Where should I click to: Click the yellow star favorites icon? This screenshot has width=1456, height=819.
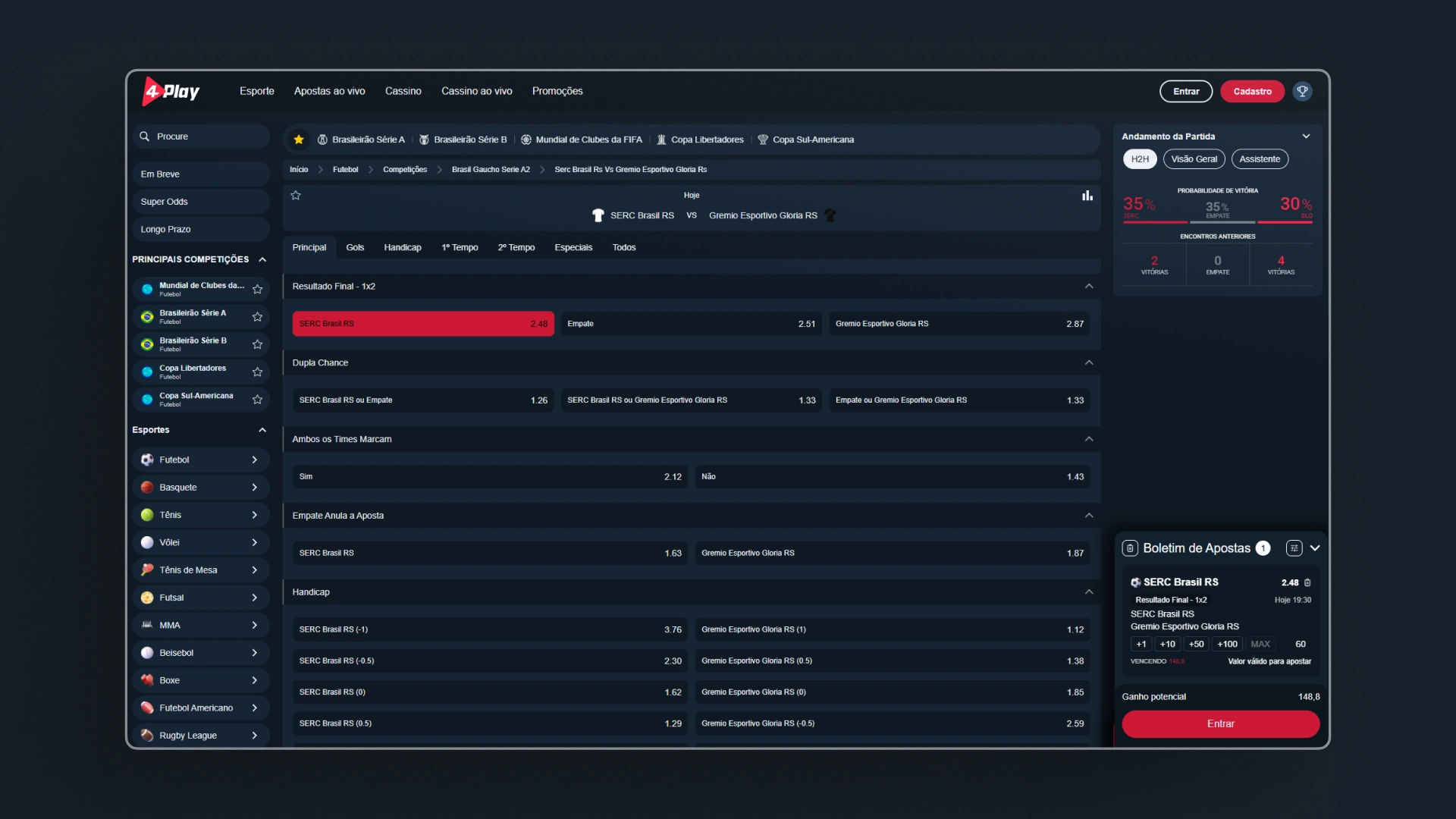pyautogui.click(x=299, y=140)
